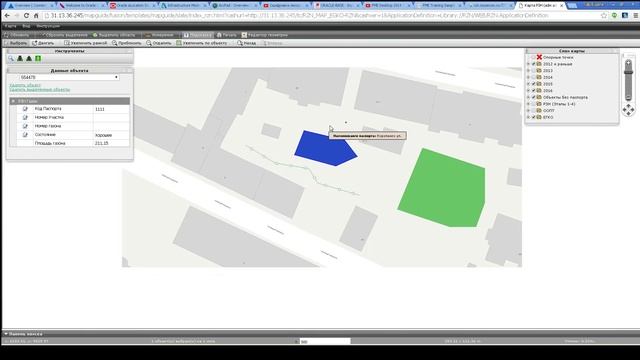Toggle the 2014 layer checkbox

(x=533, y=77)
